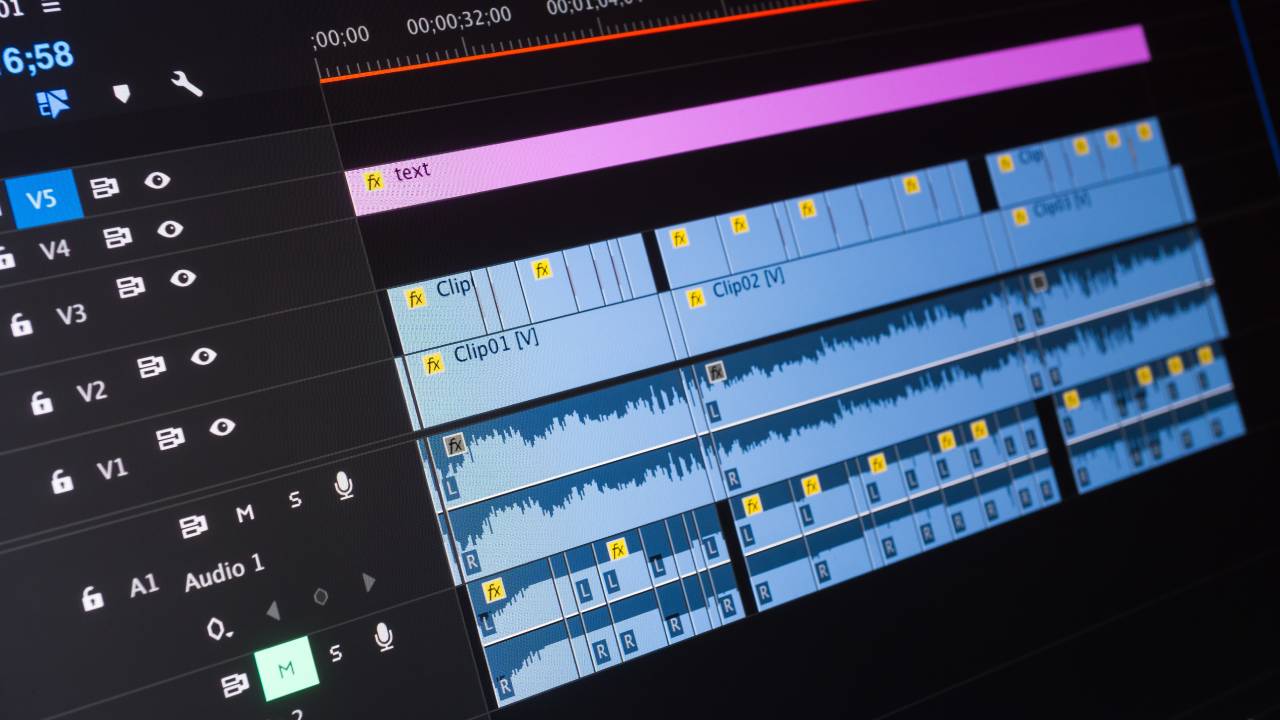
Task: Go to next keyframe on Audio 1
Action: point(368,582)
